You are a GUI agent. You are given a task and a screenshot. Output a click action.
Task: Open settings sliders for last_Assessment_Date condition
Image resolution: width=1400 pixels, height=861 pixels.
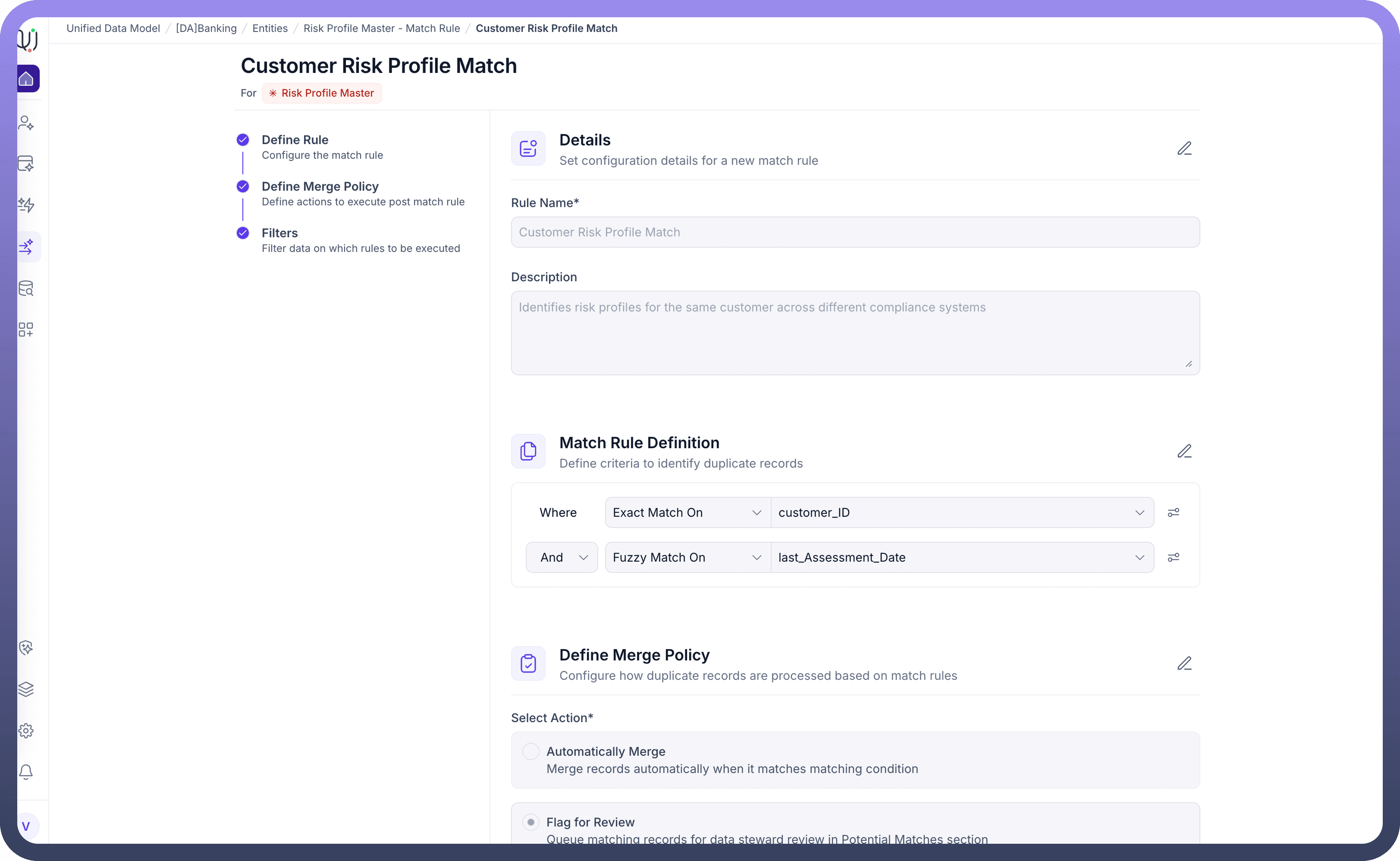1174,557
